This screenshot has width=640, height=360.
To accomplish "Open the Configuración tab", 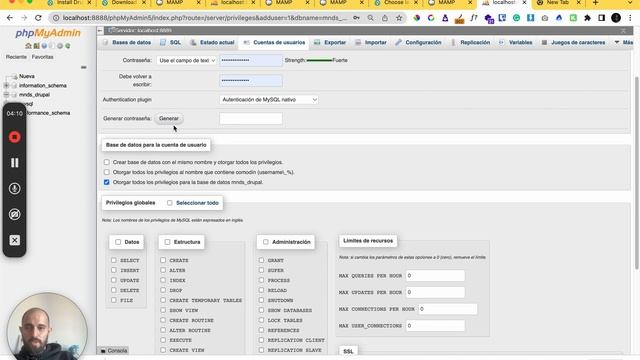I will coord(418,42).
